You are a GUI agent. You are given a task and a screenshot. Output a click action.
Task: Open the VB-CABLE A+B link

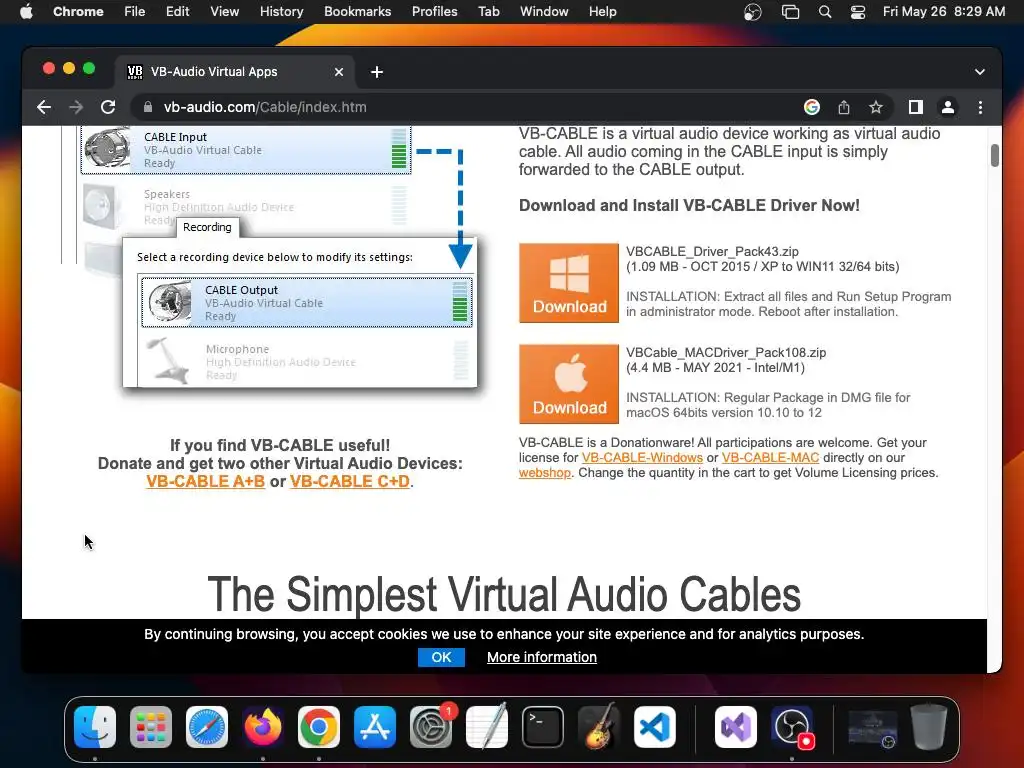point(205,481)
